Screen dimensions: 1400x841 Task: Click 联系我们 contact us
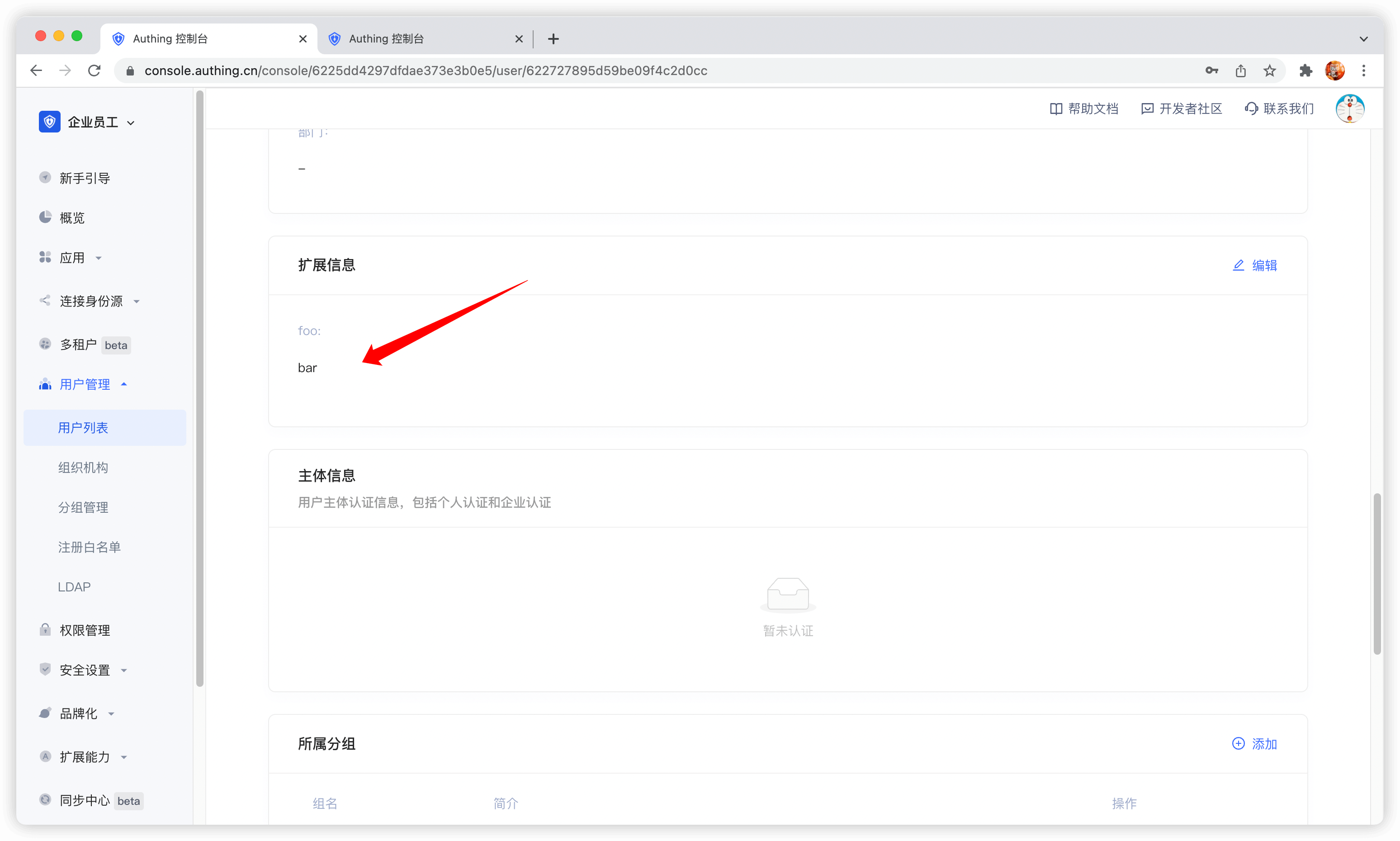[1279, 108]
